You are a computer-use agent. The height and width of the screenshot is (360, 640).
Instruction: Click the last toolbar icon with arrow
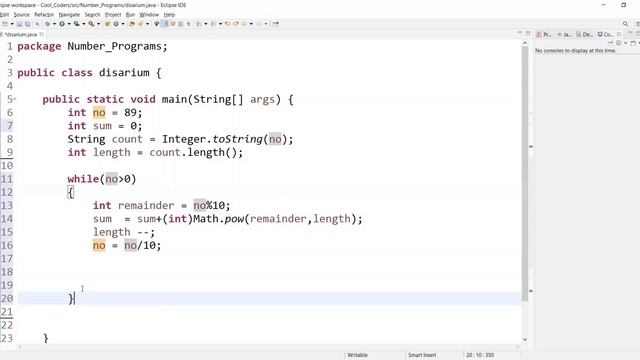tap(276, 24)
